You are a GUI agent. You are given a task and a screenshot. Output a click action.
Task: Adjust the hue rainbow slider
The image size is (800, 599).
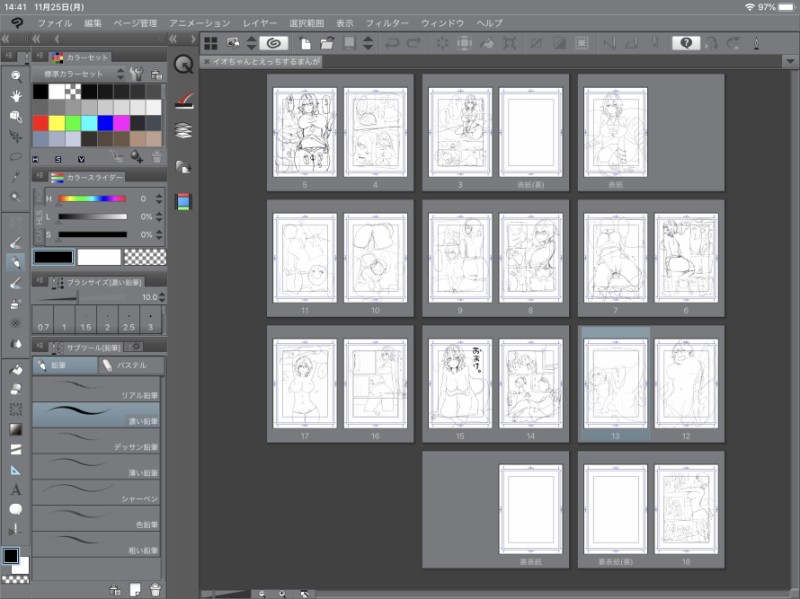click(x=92, y=198)
